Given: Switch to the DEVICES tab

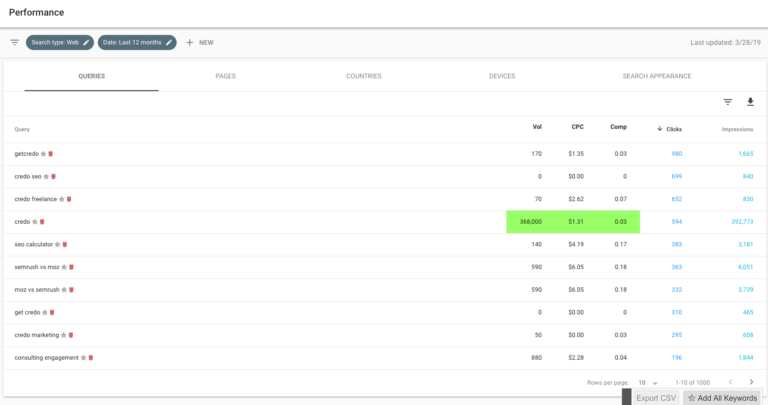Looking at the screenshot, I should point(502,76).
